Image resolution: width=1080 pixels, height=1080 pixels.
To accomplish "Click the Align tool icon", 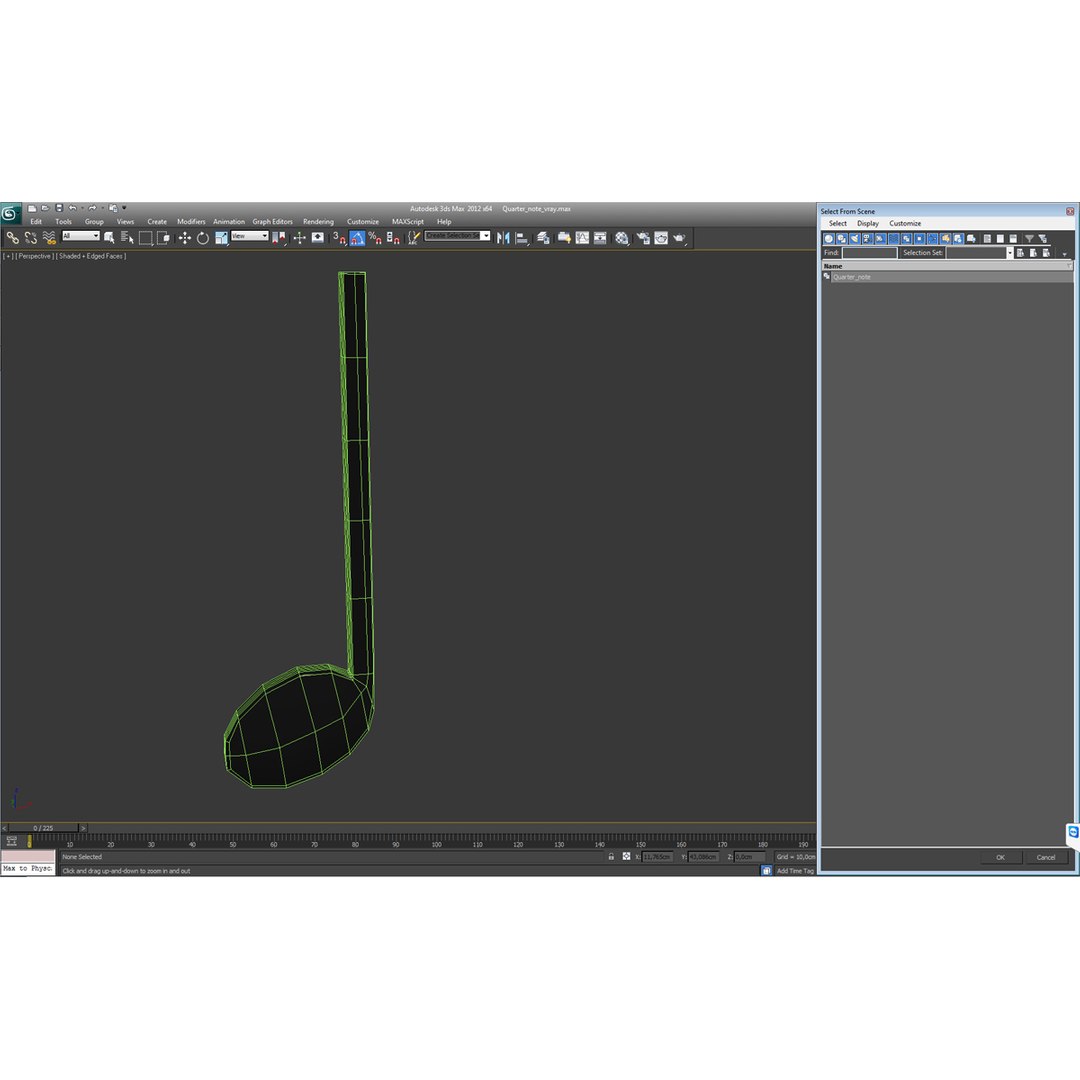I will [x=522, y=238].
